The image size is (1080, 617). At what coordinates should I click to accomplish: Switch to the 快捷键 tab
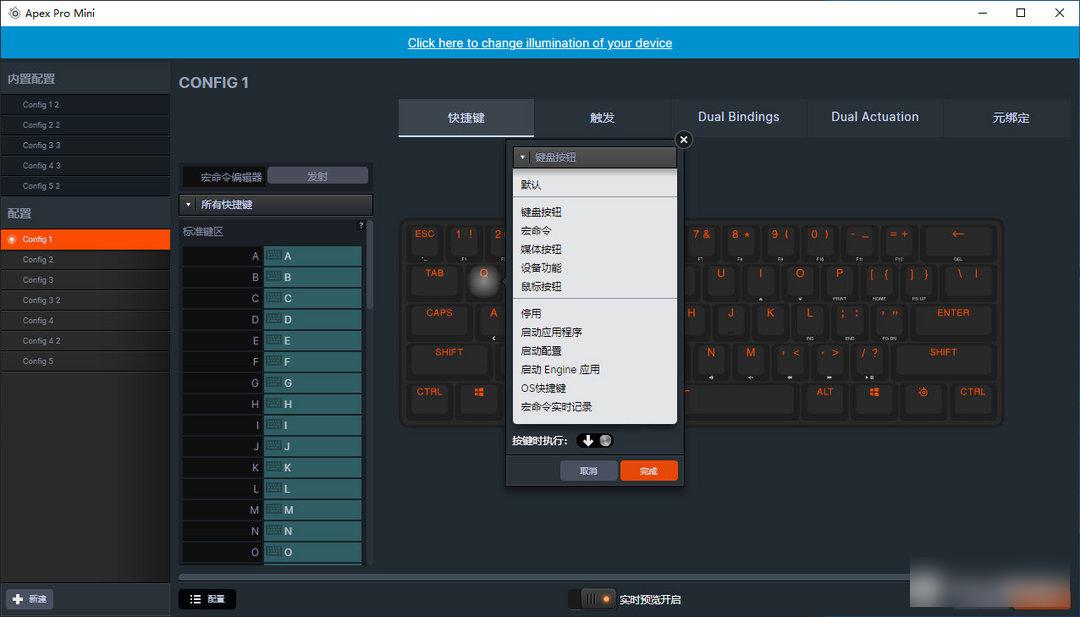pos(466,118)
